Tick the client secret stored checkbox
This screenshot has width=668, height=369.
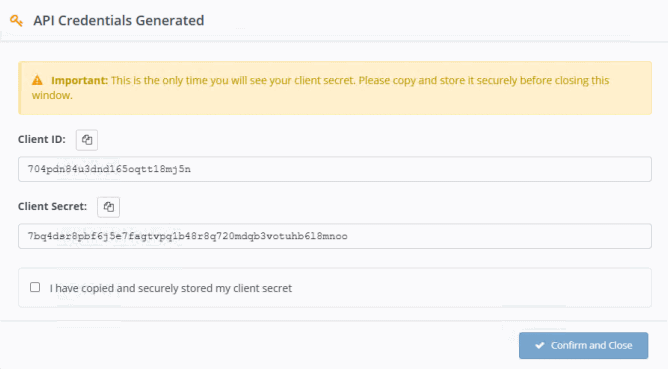(35, 287)
